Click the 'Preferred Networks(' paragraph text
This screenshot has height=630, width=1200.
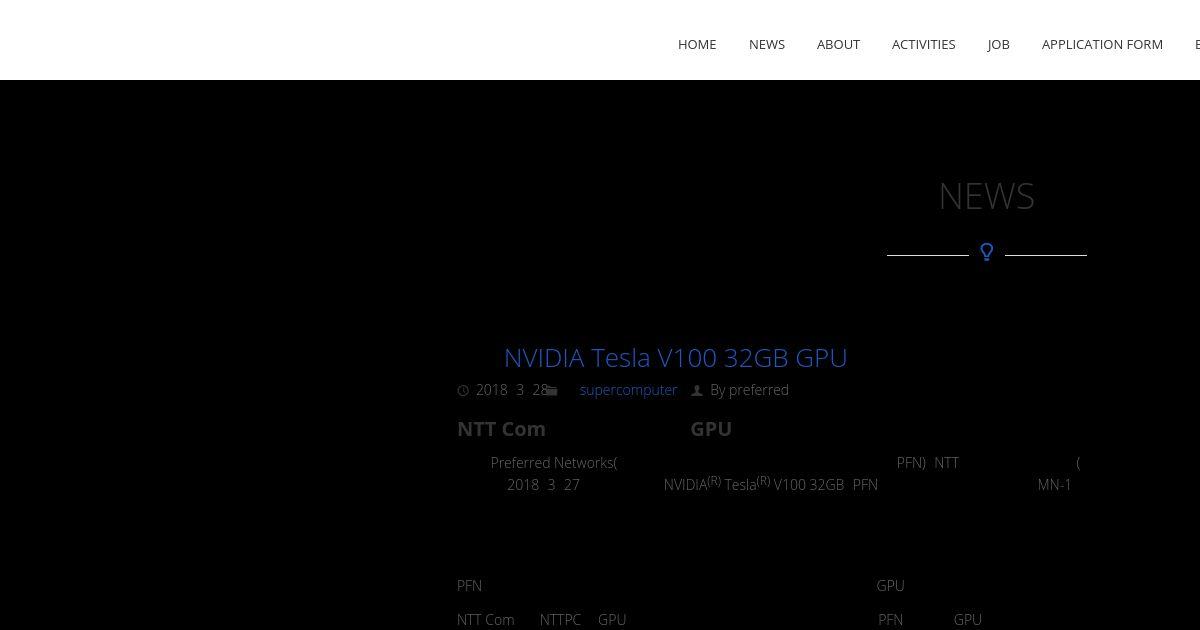click(554, 463)
